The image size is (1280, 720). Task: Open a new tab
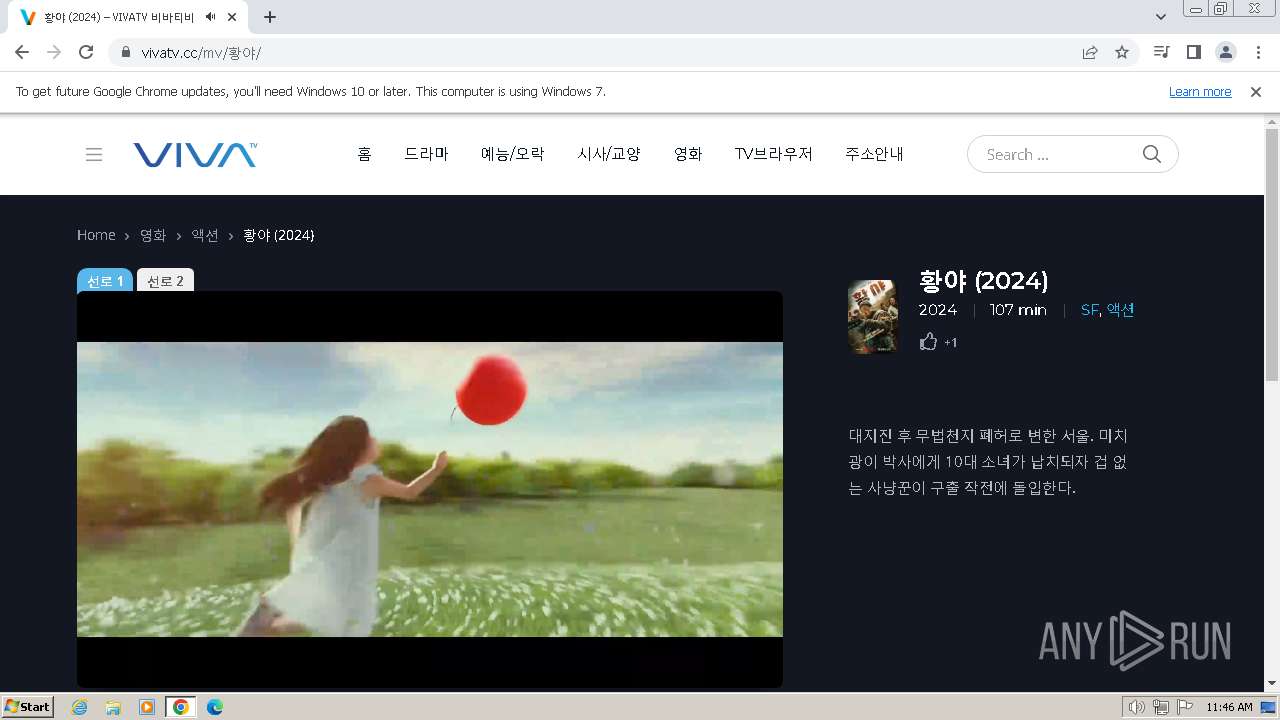point(270,17)
